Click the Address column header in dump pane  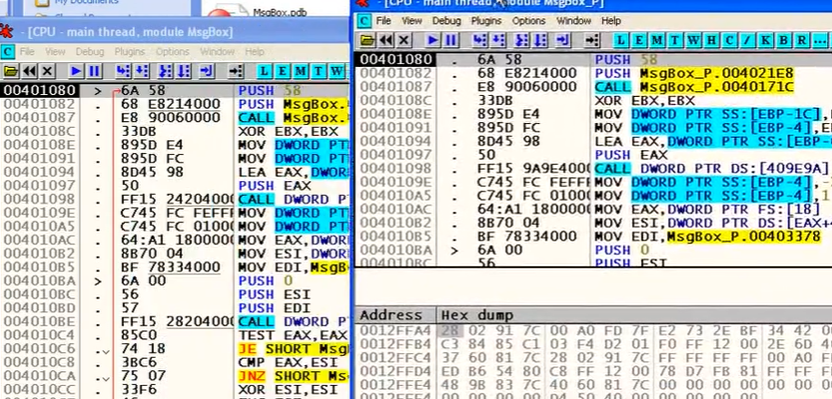coord(395,315)
